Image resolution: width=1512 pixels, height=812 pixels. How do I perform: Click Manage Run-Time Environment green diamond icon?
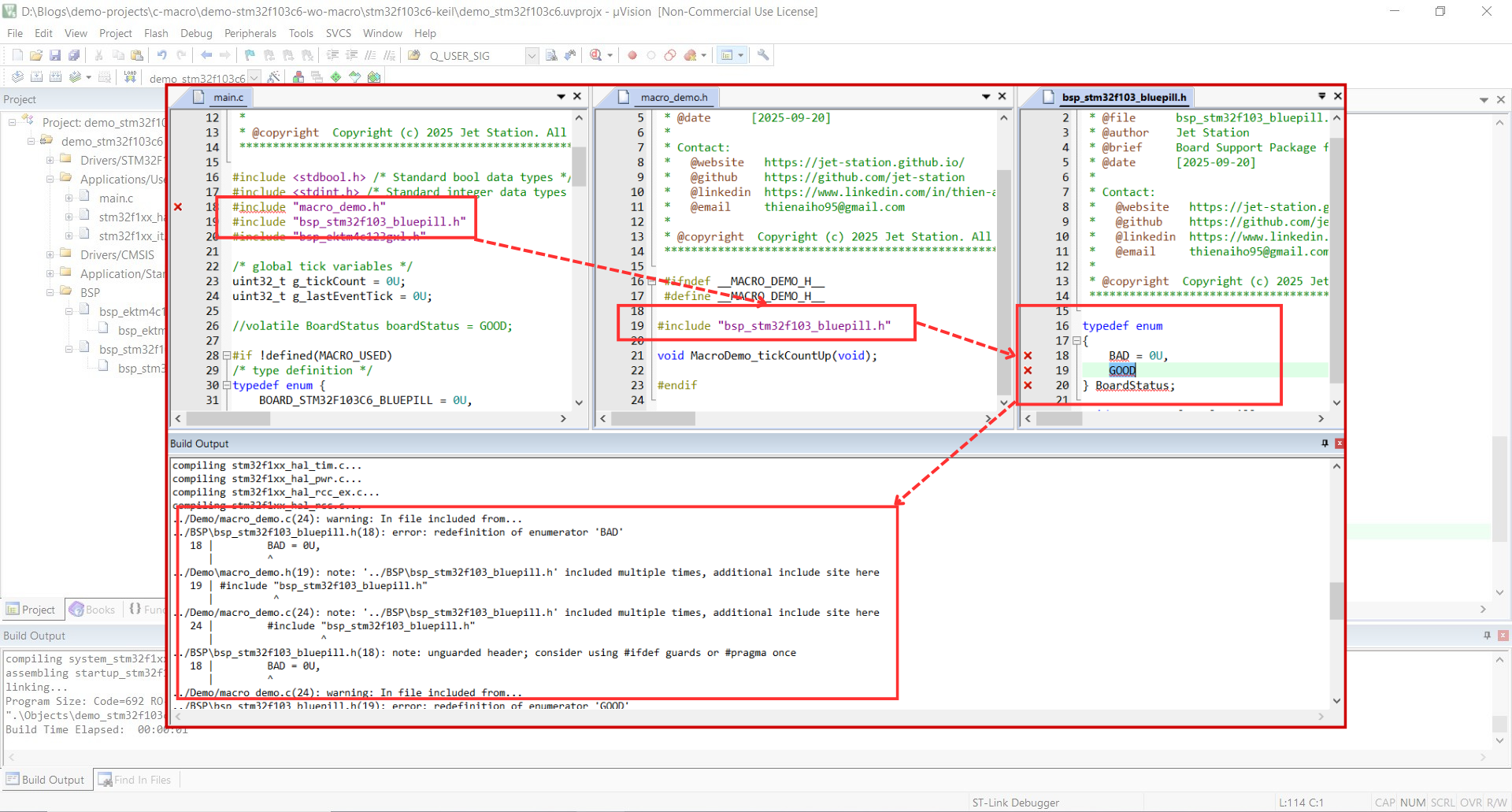[x=336, y=77]
